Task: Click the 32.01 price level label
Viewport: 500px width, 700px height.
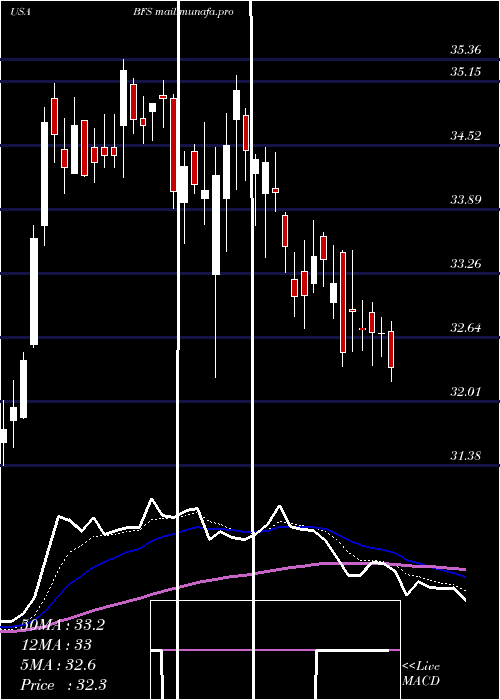Action: click(x=466, y=392)
